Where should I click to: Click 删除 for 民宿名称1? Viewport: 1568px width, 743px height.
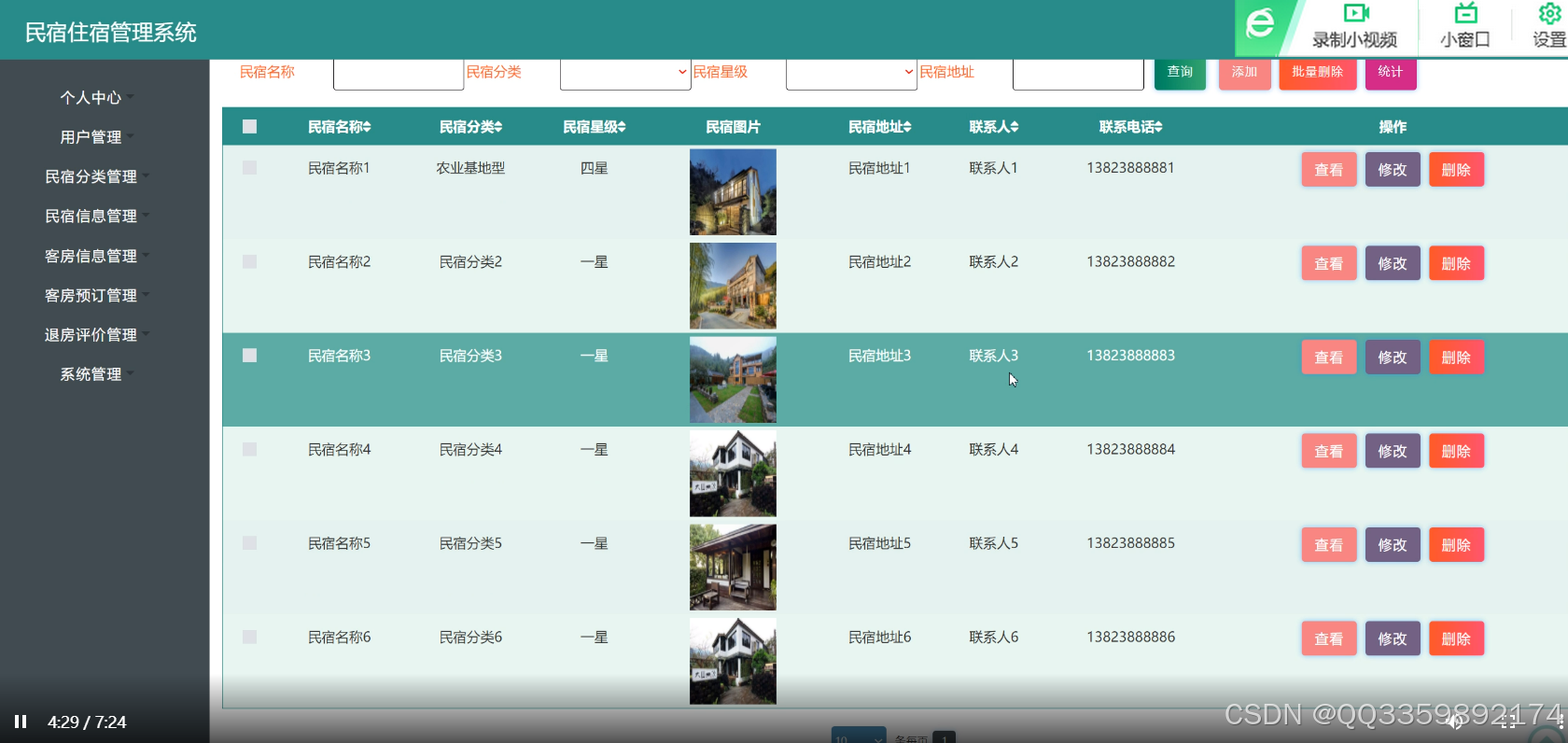[x=1456, y=170]
